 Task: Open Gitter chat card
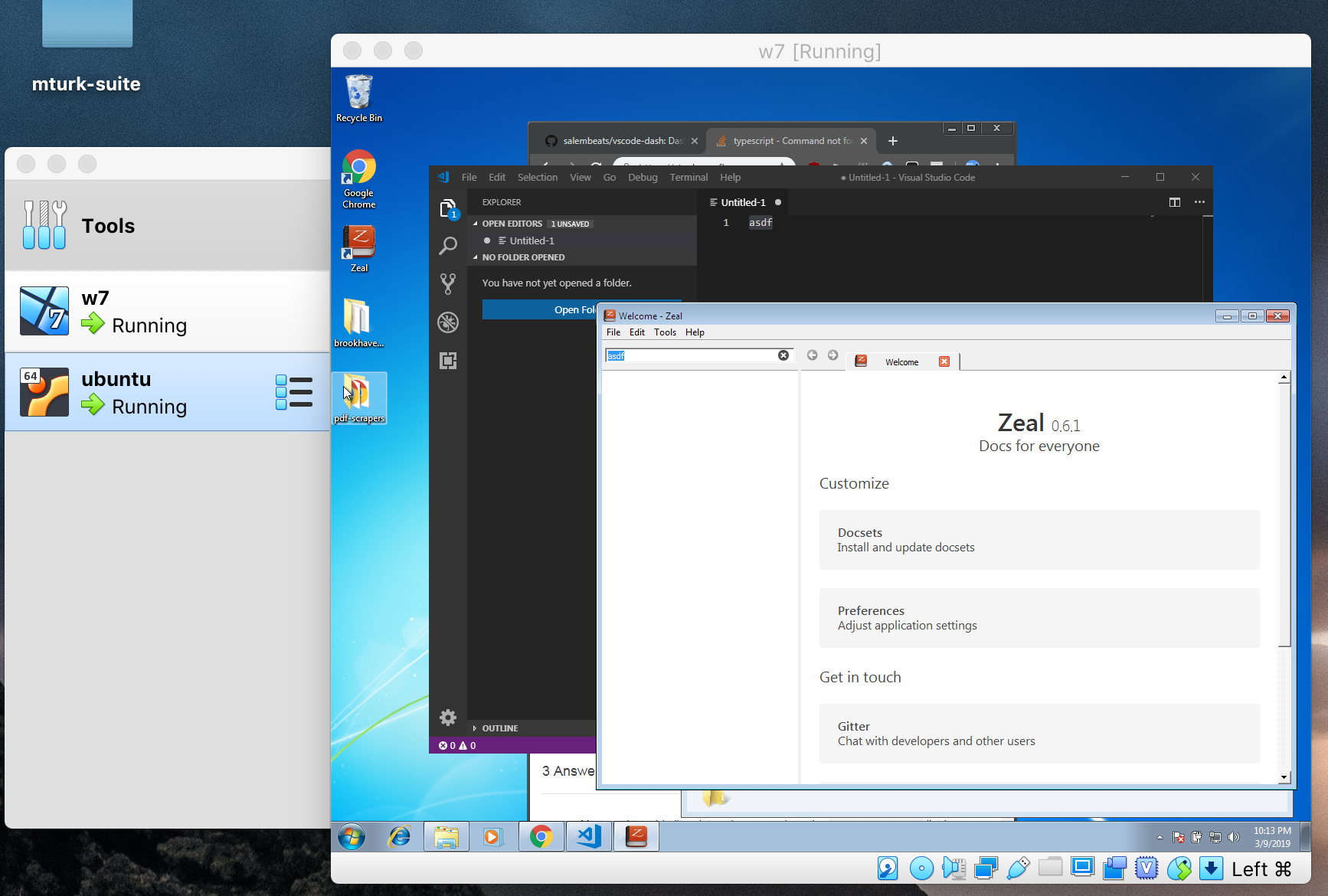[1039, 734]
